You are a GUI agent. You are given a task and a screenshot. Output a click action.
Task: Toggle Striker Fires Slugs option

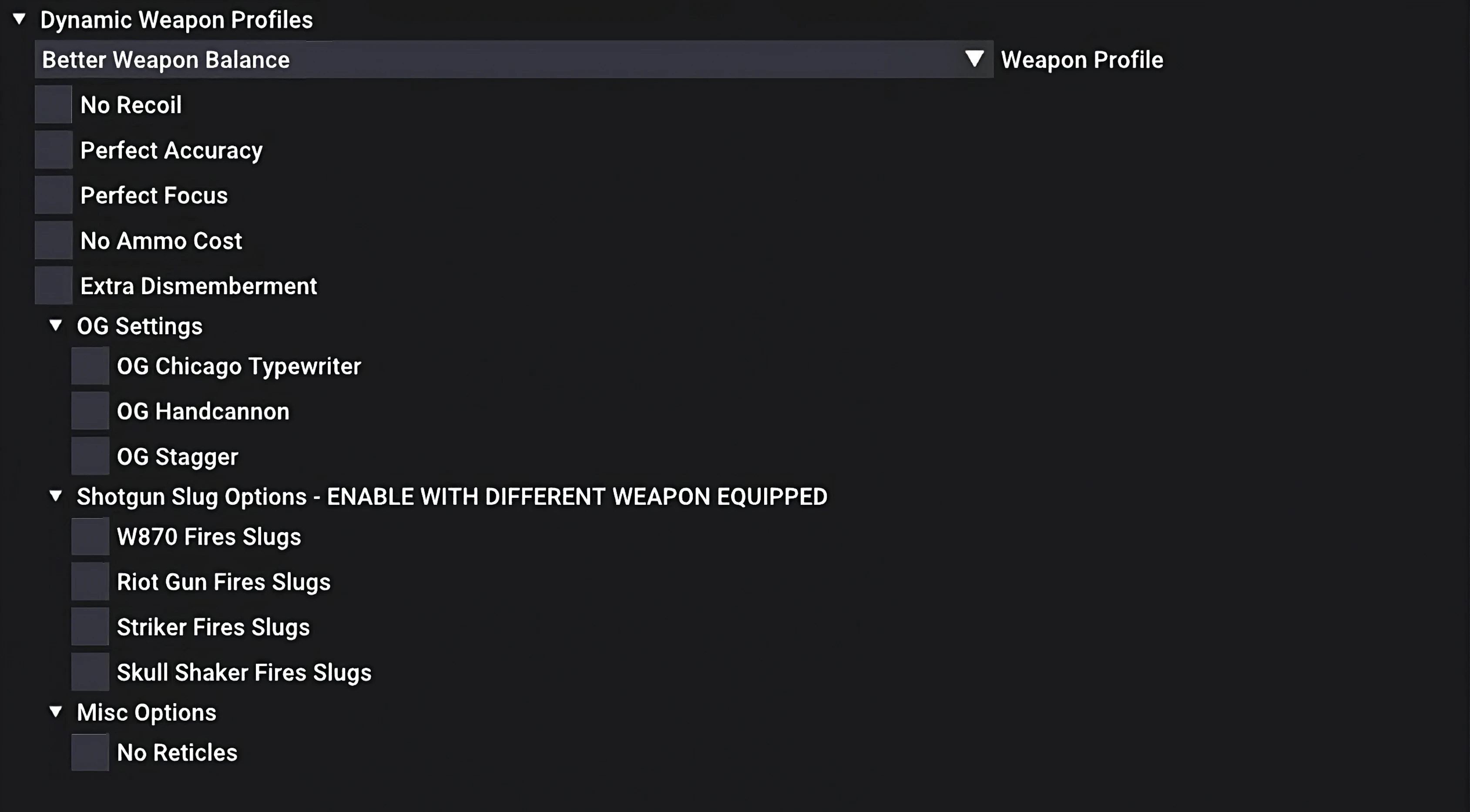point(90,627)
